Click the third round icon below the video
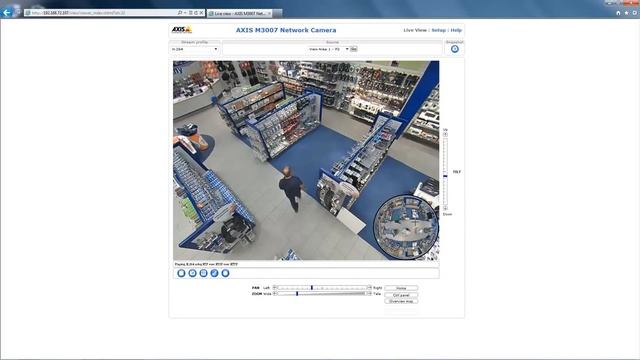The image size is (640, 360). [203, 273]
